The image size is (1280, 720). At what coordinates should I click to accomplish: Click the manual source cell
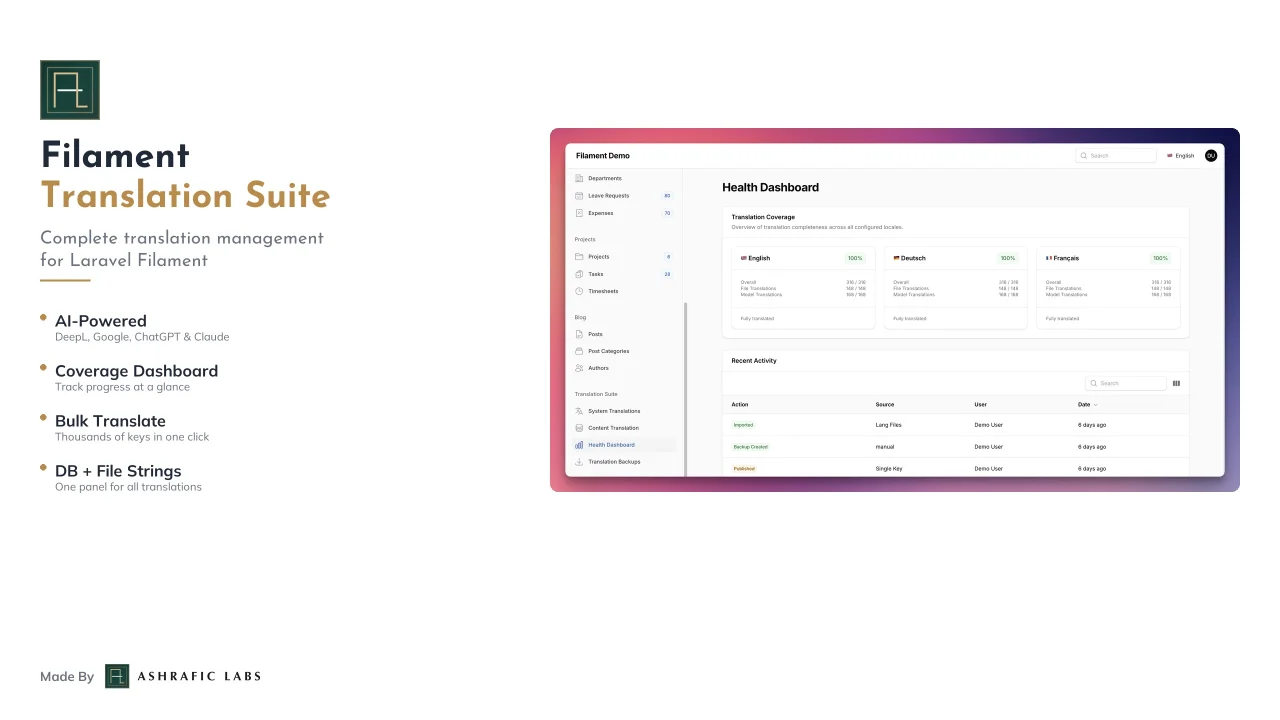(x=885, y=447)
